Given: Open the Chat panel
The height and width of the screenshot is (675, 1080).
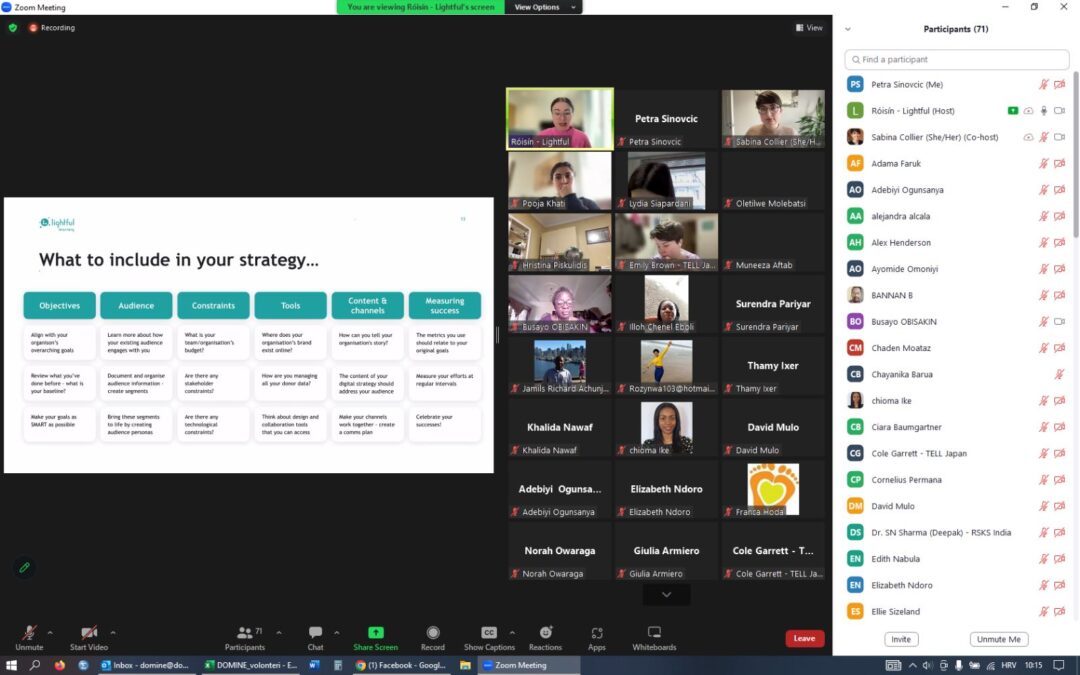Looking at the screenshot, I should point(315,633).
